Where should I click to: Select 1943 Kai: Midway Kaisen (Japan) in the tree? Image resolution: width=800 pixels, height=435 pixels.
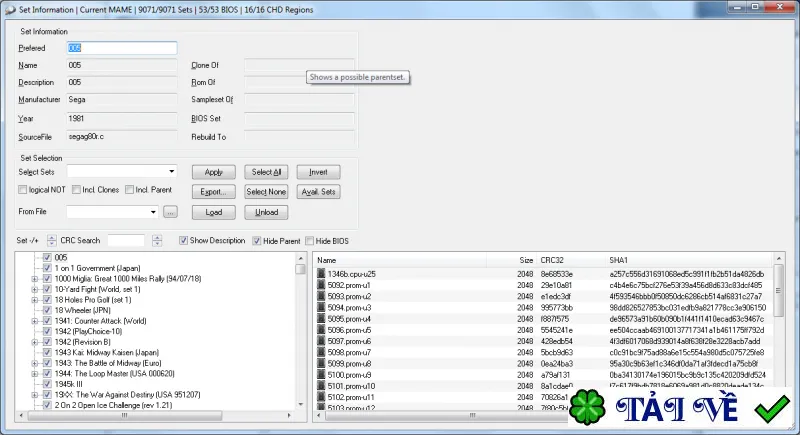point(107,352)
